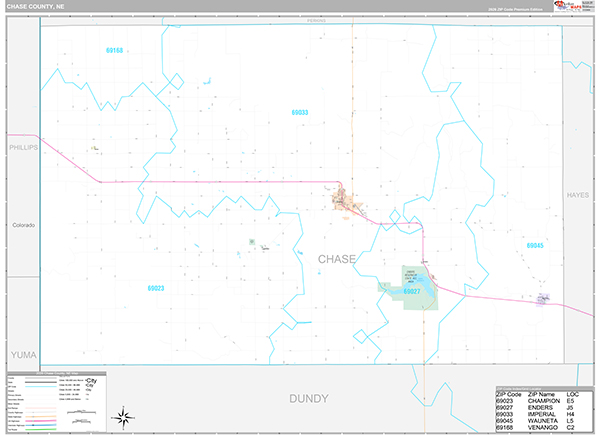The height and width of the screenshot is (435, 600).
Task: Select the 69023 ZIP label on the map
Action: (156, 288)
